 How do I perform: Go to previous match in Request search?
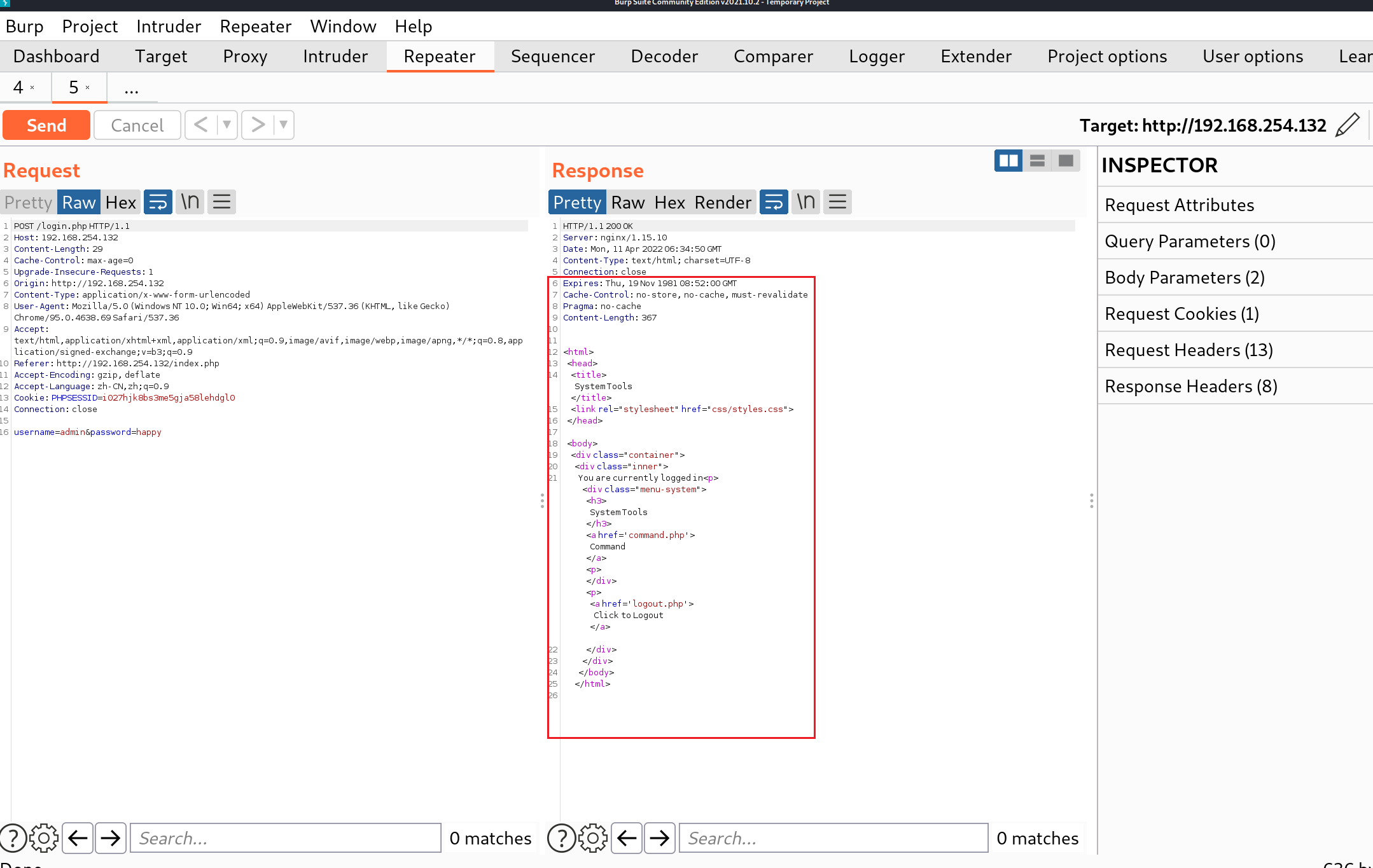[78, 838]
